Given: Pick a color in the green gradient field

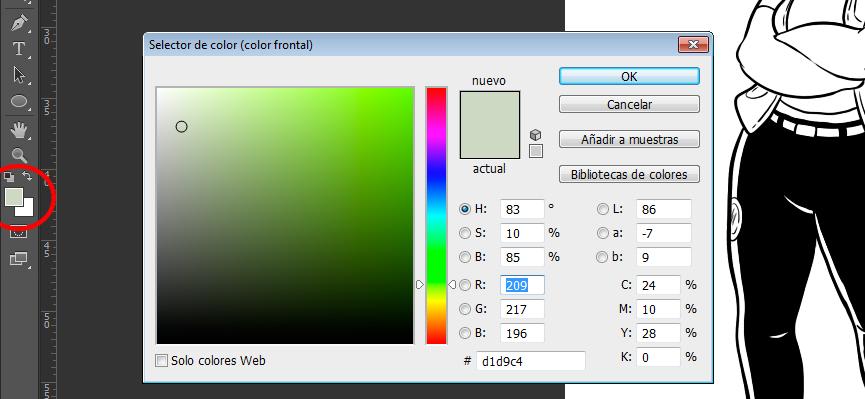Looking at the screenshot, I should point(285,215).
